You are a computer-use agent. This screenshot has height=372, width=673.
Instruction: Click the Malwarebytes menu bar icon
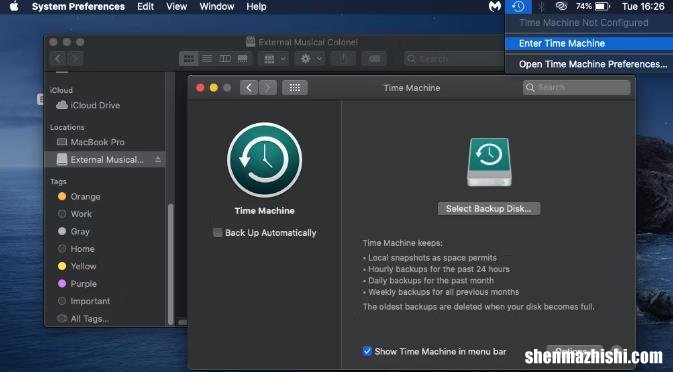click(x=495, y=6)
